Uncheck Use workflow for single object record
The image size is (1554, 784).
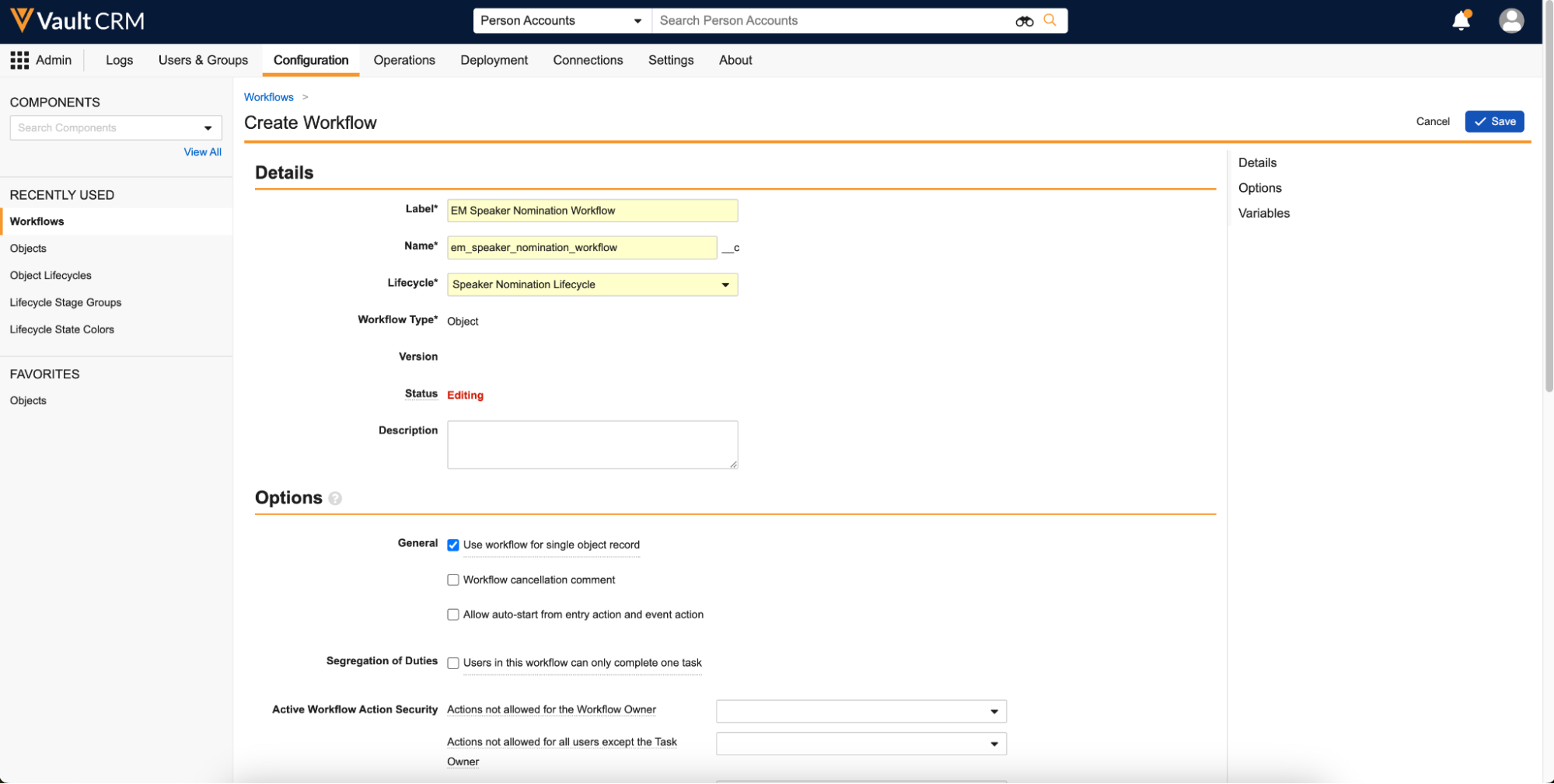(453, 545)
